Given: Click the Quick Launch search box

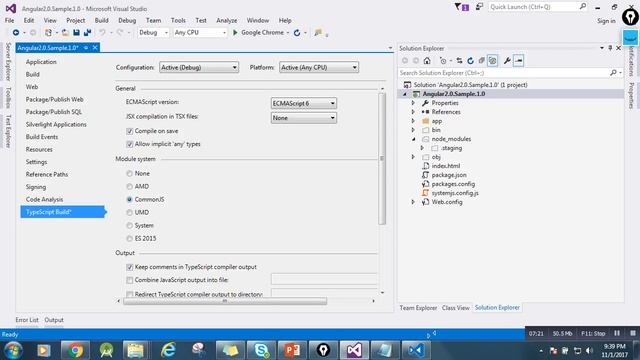Looking at the screenshot, I should 534,7.
